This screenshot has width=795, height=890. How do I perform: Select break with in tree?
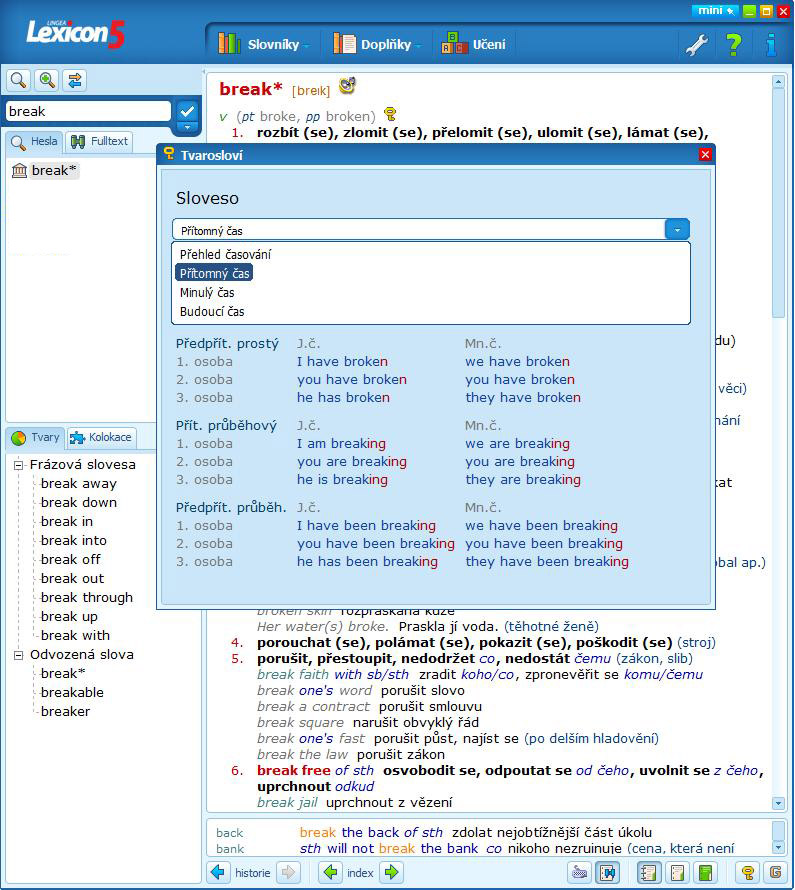pyautogui.click(x=75, y=636)
